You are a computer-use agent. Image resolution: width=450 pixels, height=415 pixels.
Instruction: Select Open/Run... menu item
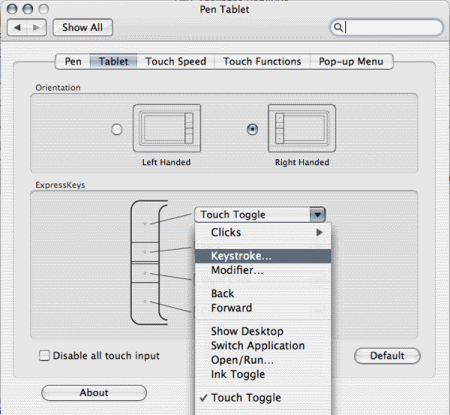point(263,360)
